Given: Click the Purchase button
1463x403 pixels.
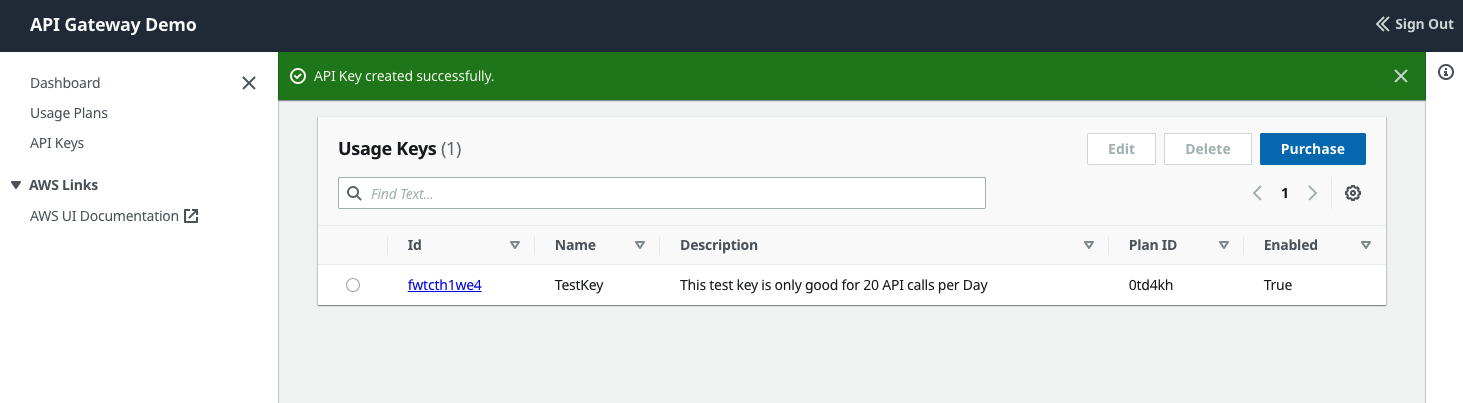Looking at the screenshot, I should pyautogui.click(x=1313, y=149).
